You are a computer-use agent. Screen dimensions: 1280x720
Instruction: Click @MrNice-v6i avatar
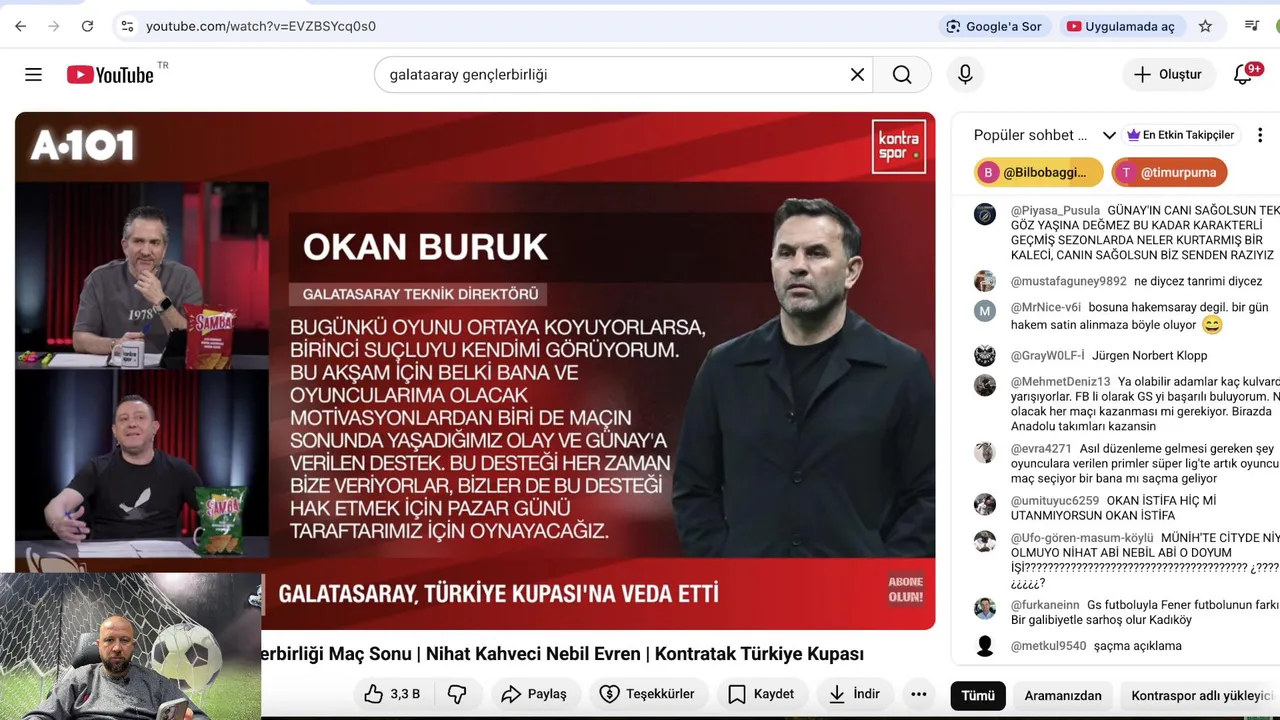coord(985,311)
